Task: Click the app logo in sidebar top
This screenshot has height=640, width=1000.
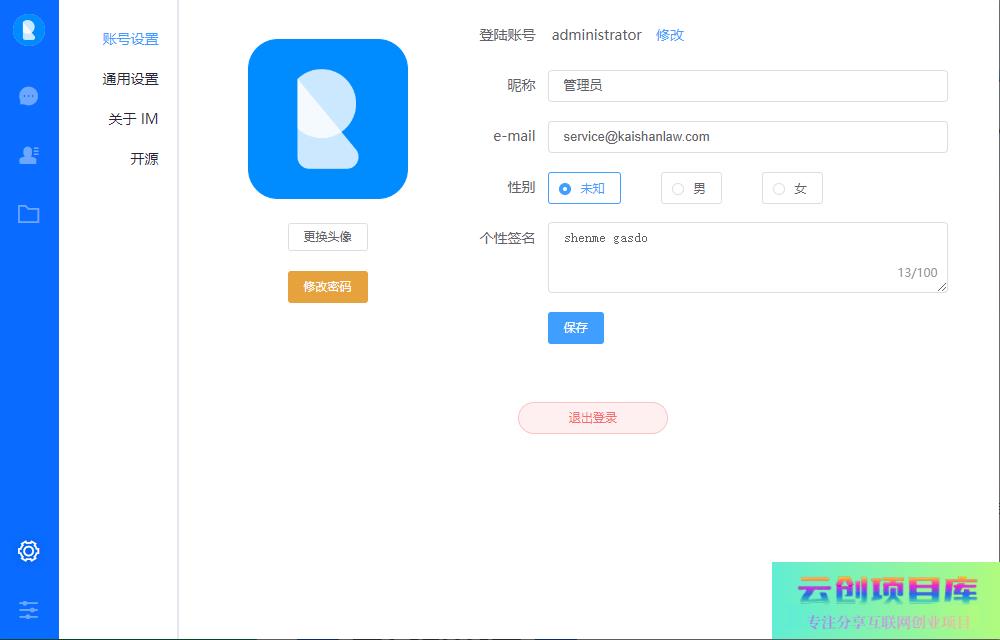Action: click(29, 30)
